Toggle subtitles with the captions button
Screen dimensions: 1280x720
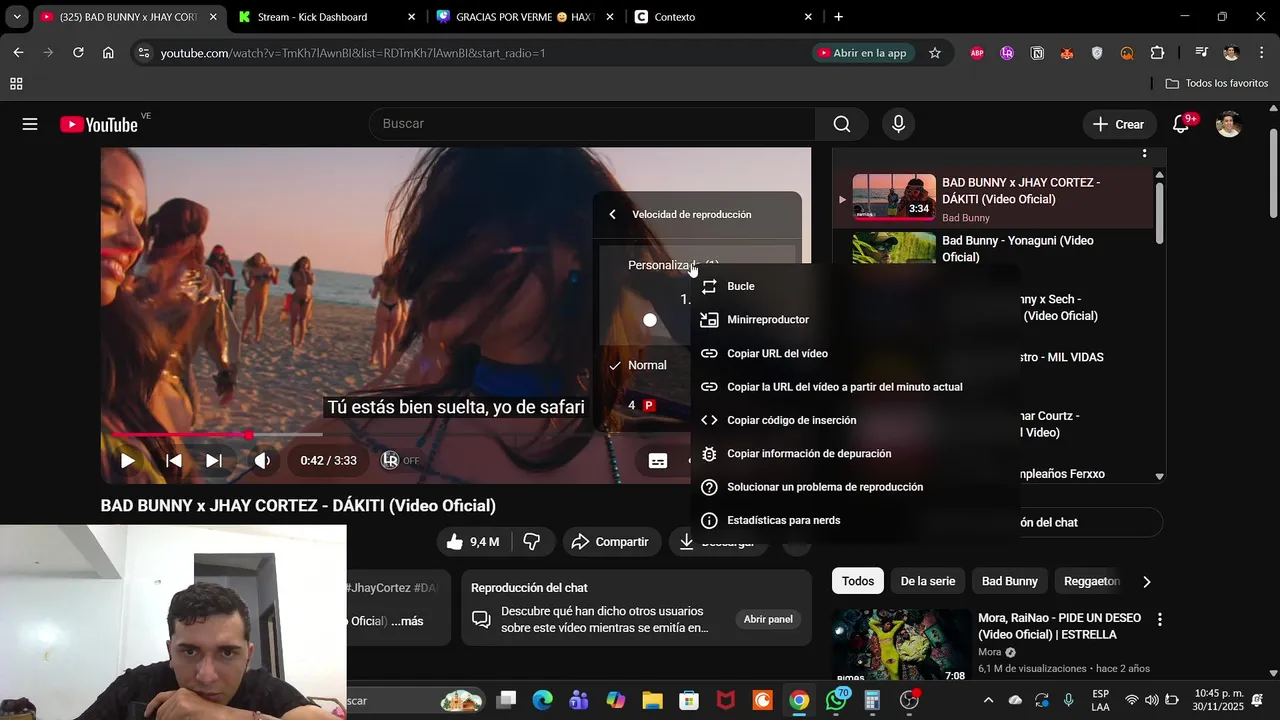tap(658, 461)
